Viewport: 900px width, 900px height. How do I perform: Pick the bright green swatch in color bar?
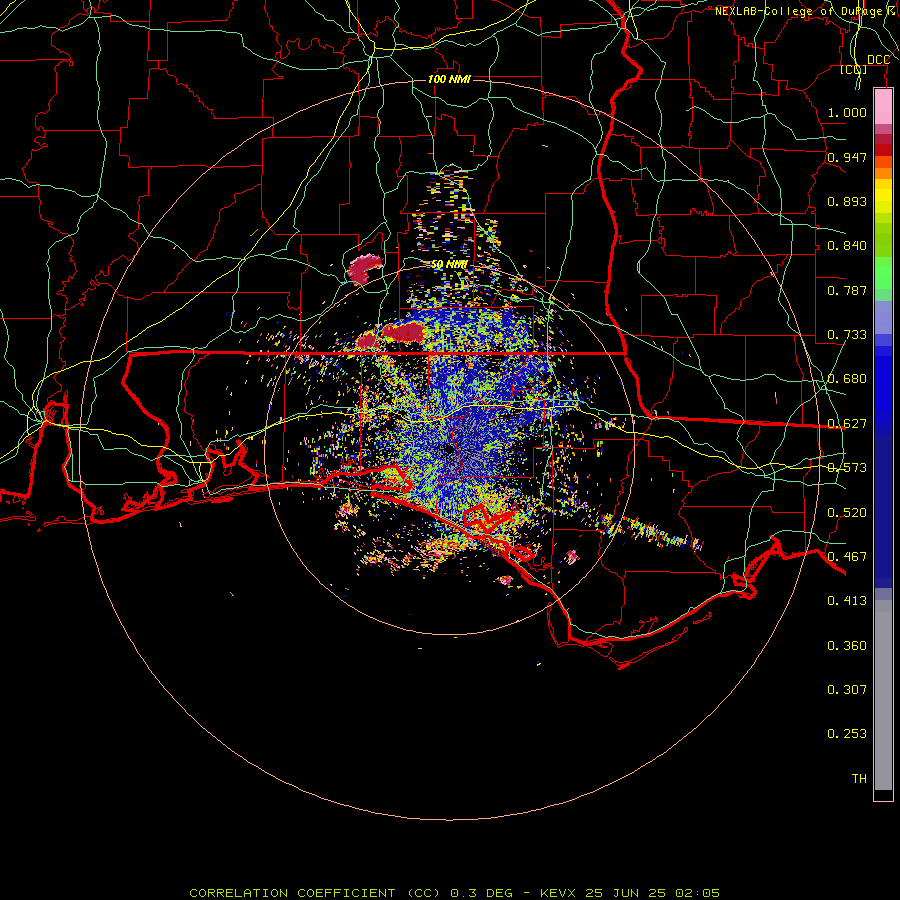point(883,273)
